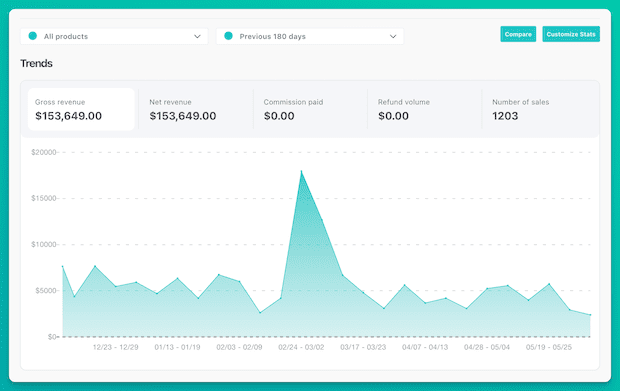This screenshot has width=620, height=391.
Task: Click the 03/17 - 03/23 axis label
Action: click(363, 347)
